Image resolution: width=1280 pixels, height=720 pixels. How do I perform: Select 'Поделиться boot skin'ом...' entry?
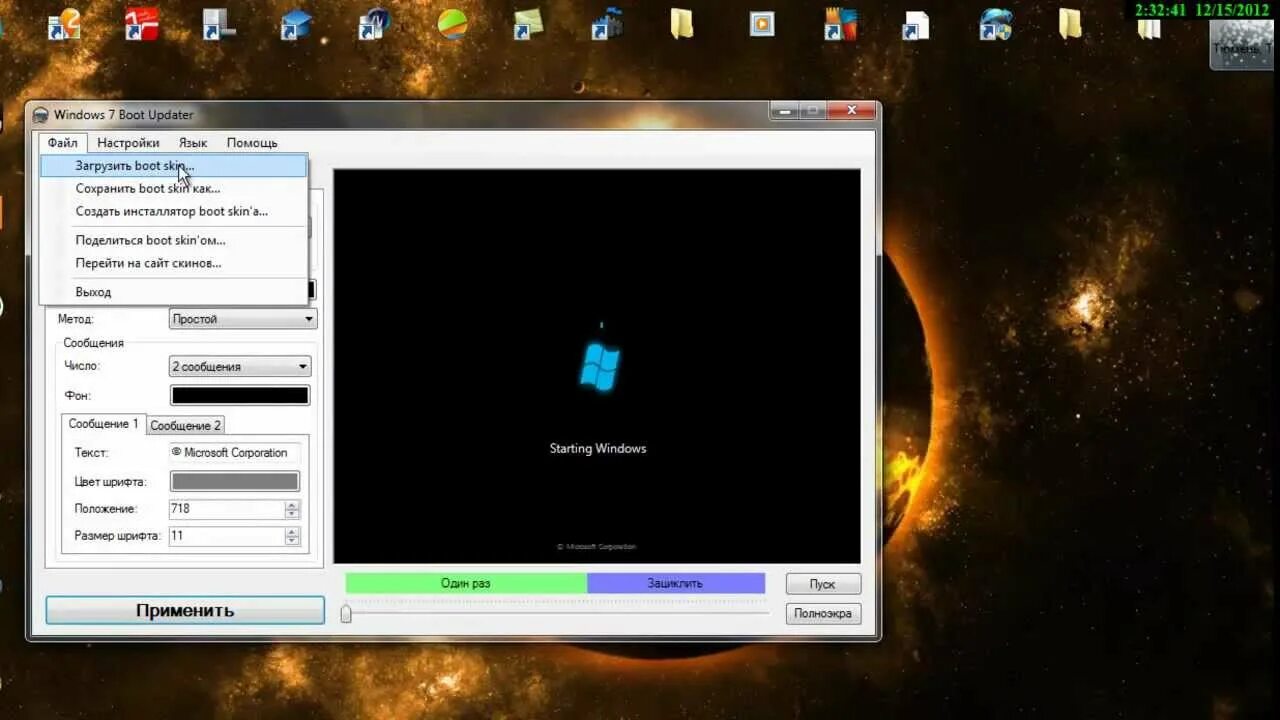[x=173, y=240]
